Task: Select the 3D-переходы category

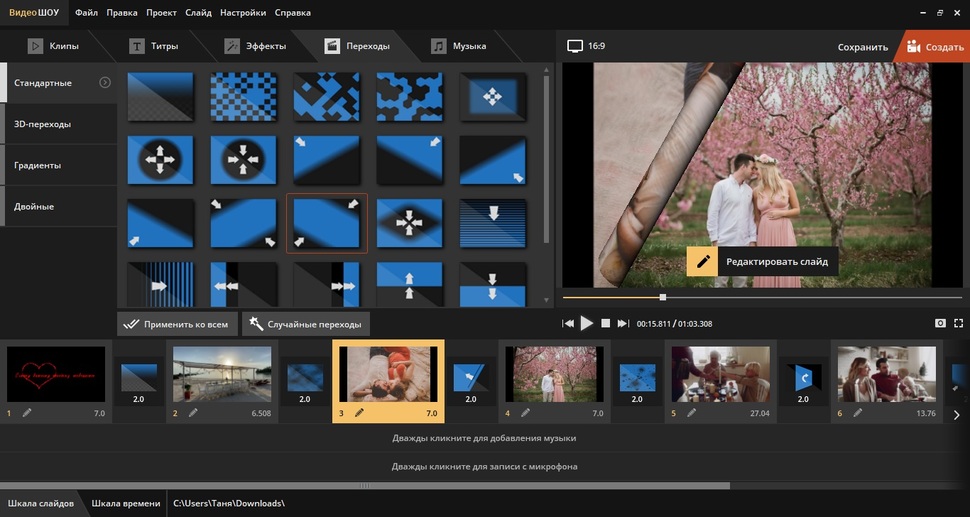Action: [x=58, y=124]
